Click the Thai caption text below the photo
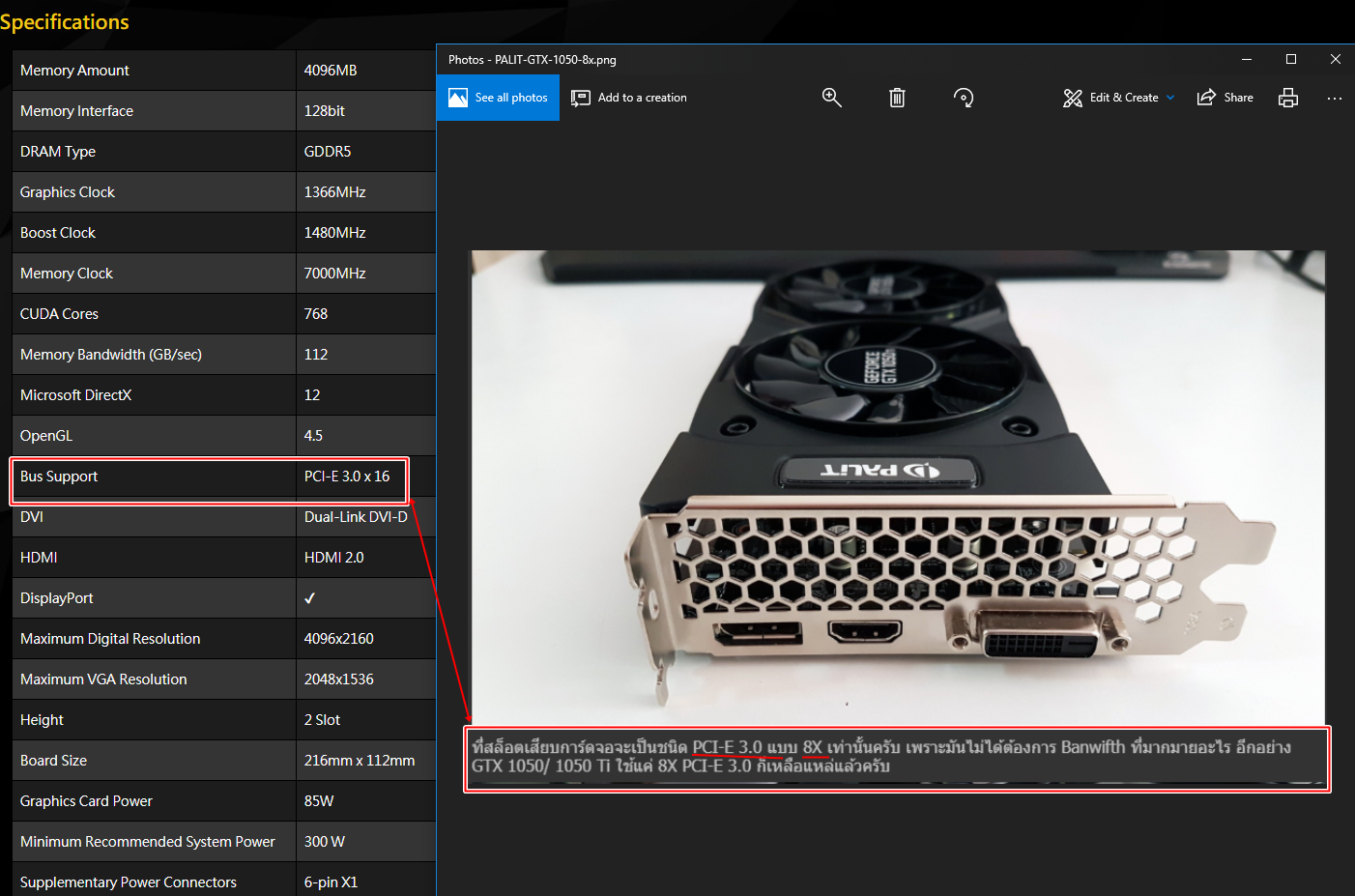1355x896 pixels. click(881, 757)
